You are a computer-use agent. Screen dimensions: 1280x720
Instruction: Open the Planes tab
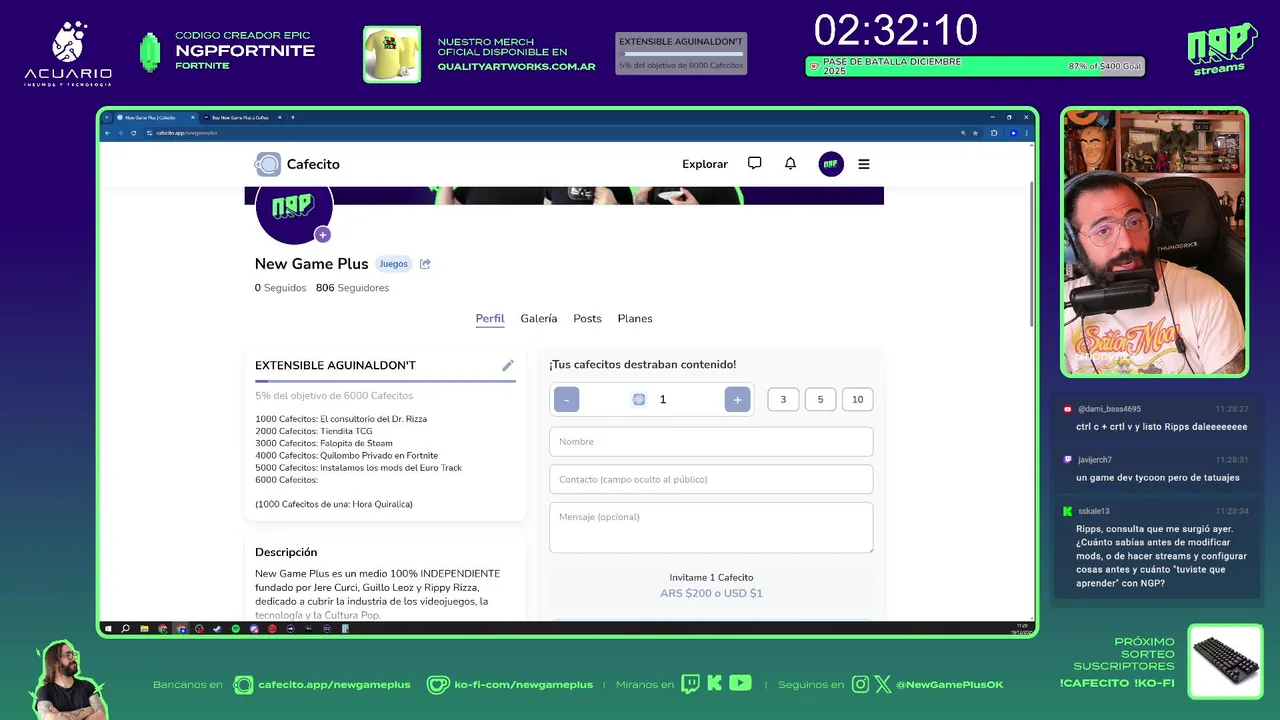point(635,319)
